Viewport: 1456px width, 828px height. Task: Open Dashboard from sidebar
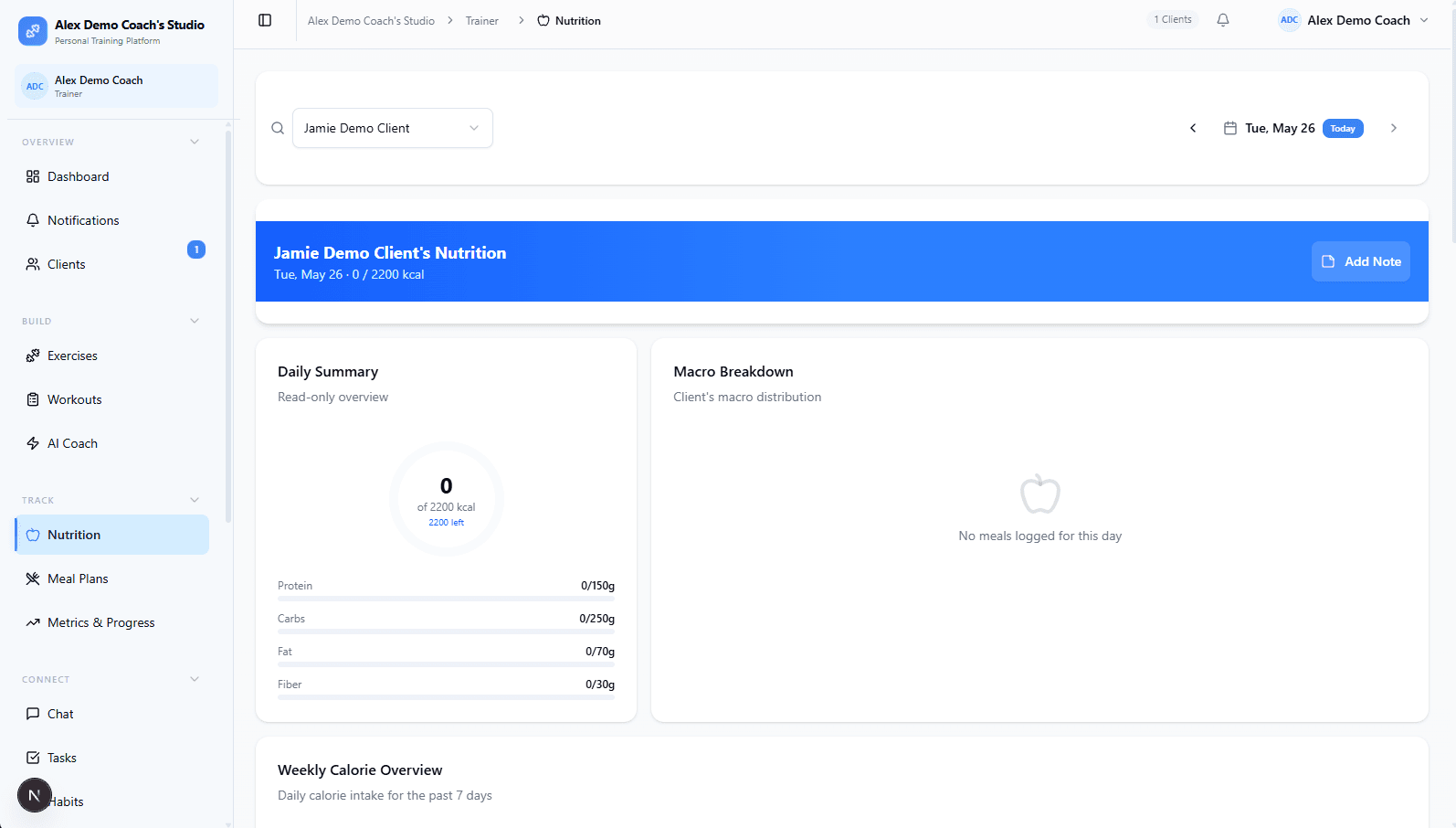tap(111, 176)
